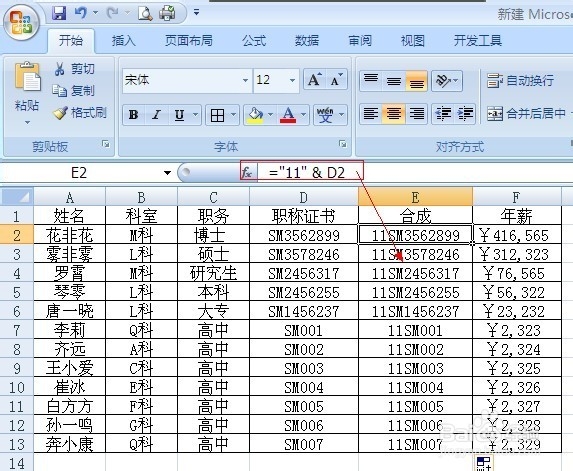Click the insert function fx button

point(247,172)
